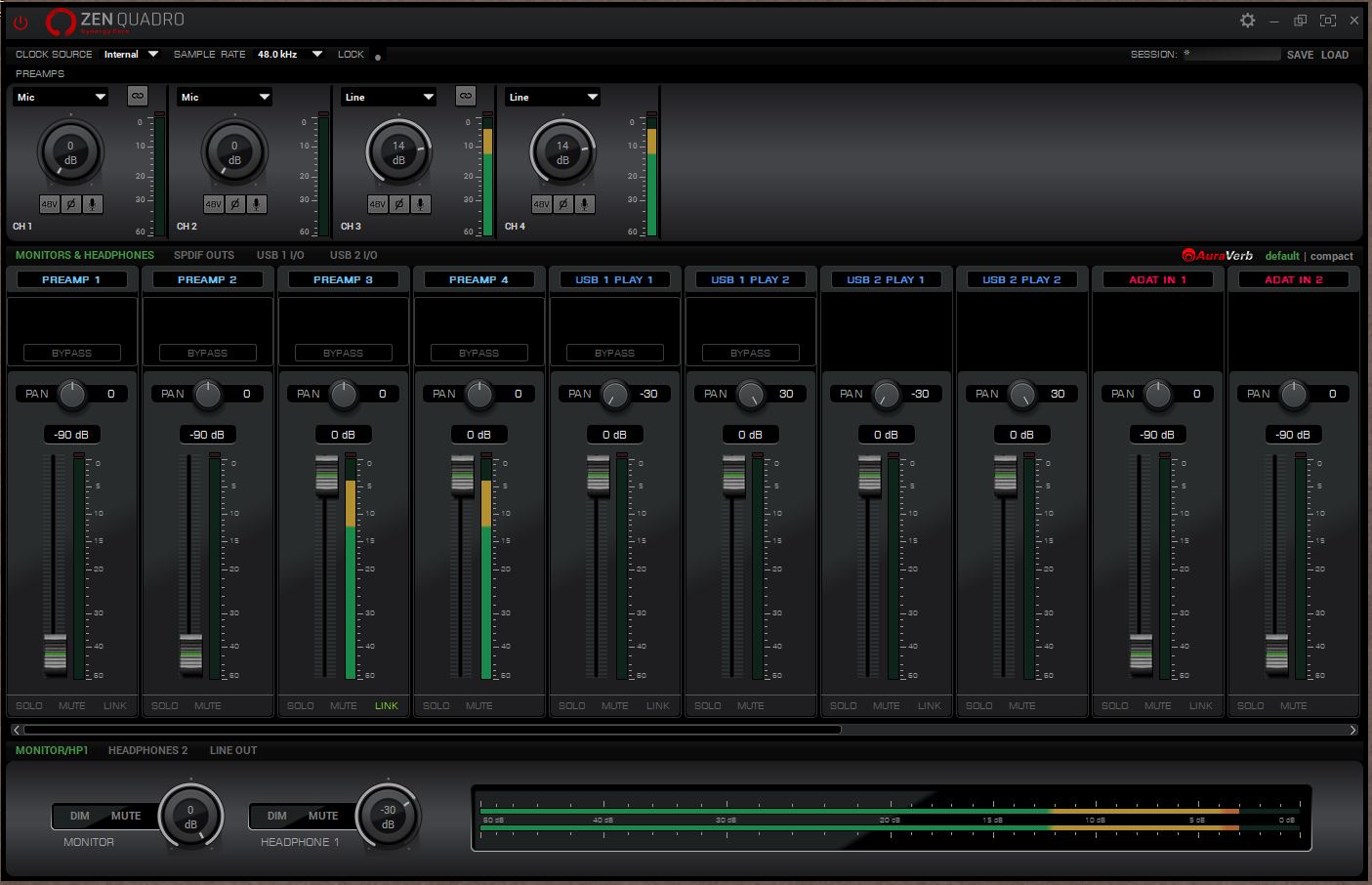Select Monitors & Headphones tab
This screenshot has height=885, width=1372.
pyautogui.click(x=85, y=255)
